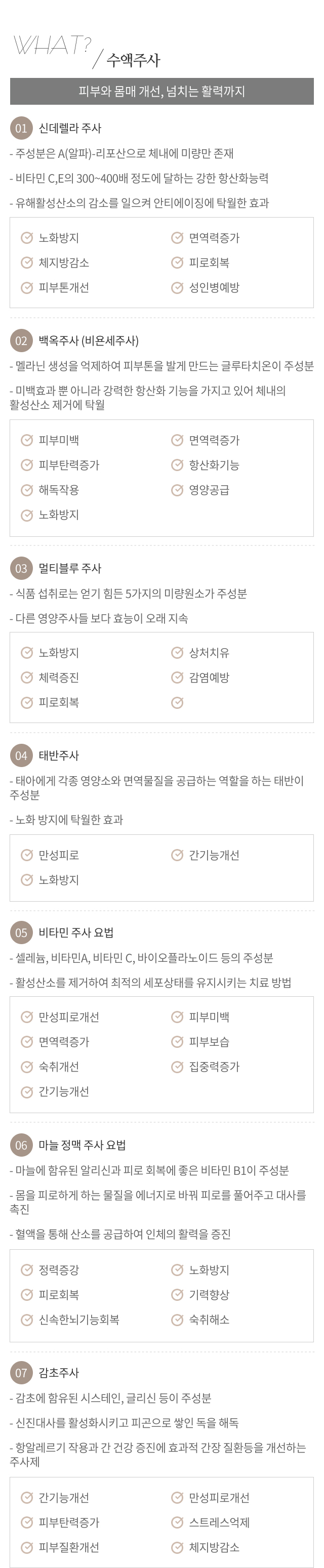Click the 07 badge beside 감초주사
The image size is (324, 1568).
(x=21, y=1373)
